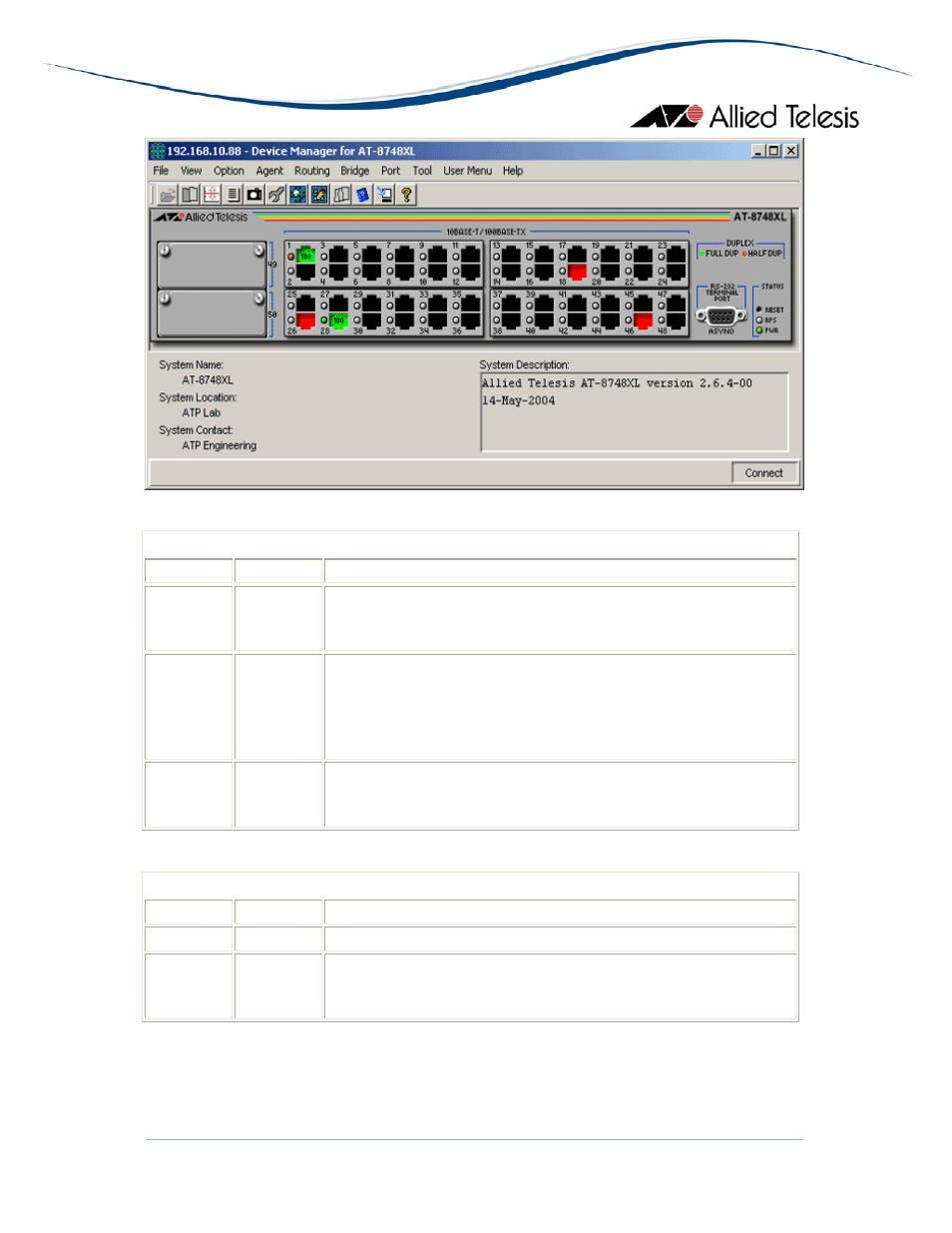Select green port 1 on the switch

point(305,256)
